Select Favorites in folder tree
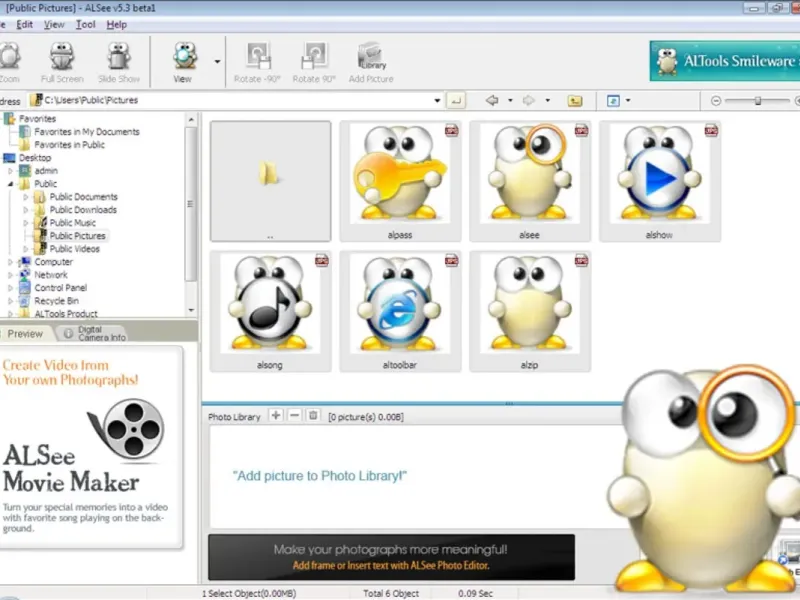This screenshot has width=800, height=600. pyautogui.click(x=37, y=118)
